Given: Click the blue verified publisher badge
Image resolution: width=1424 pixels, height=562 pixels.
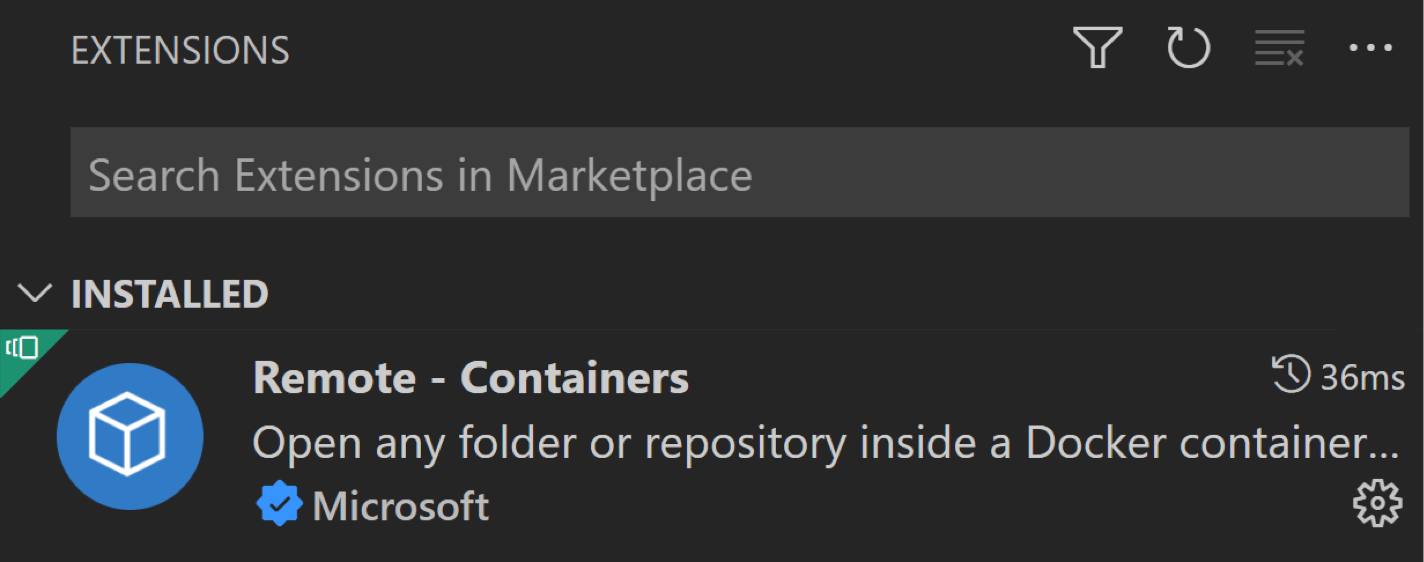Looking at the screenshot, I should coord(279,505).
